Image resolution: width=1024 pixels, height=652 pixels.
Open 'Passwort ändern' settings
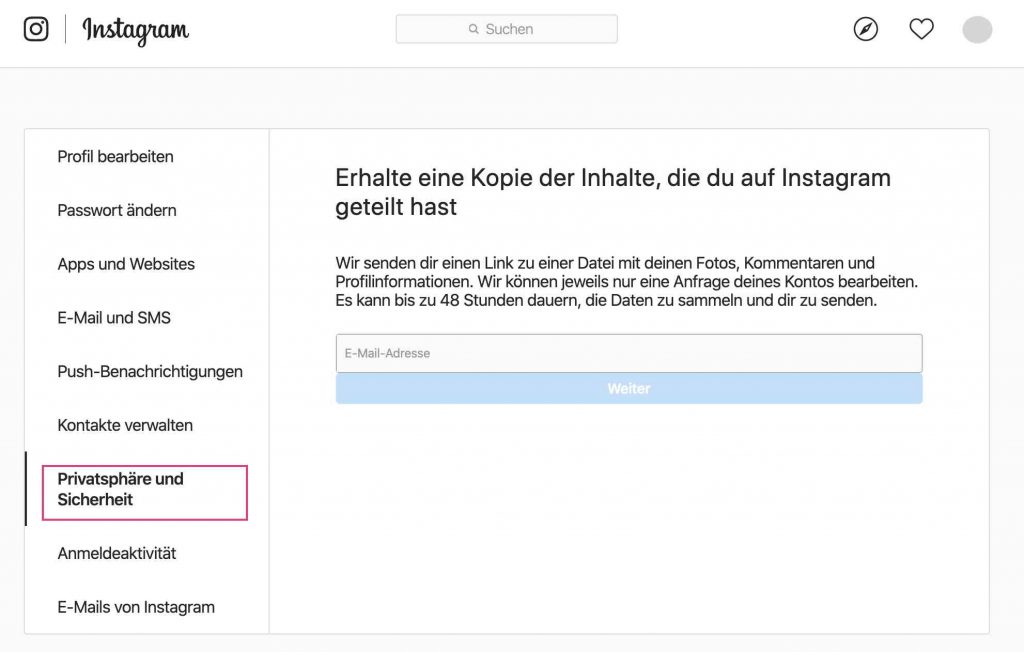click(x=117, y=211)
